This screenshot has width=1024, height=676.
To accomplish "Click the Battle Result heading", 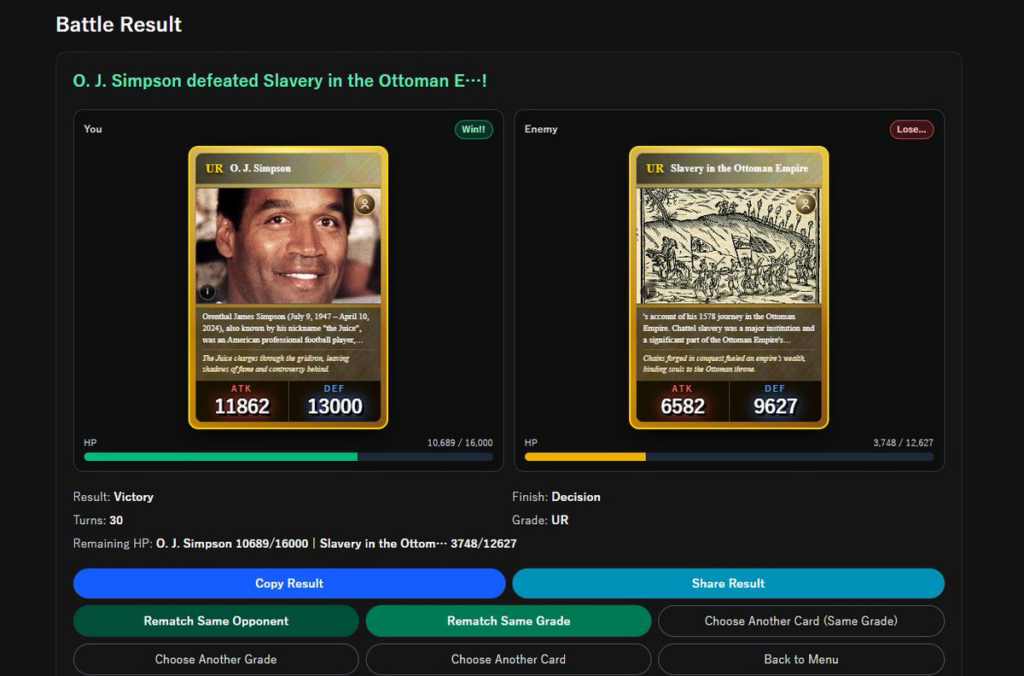I will (119, 24).
